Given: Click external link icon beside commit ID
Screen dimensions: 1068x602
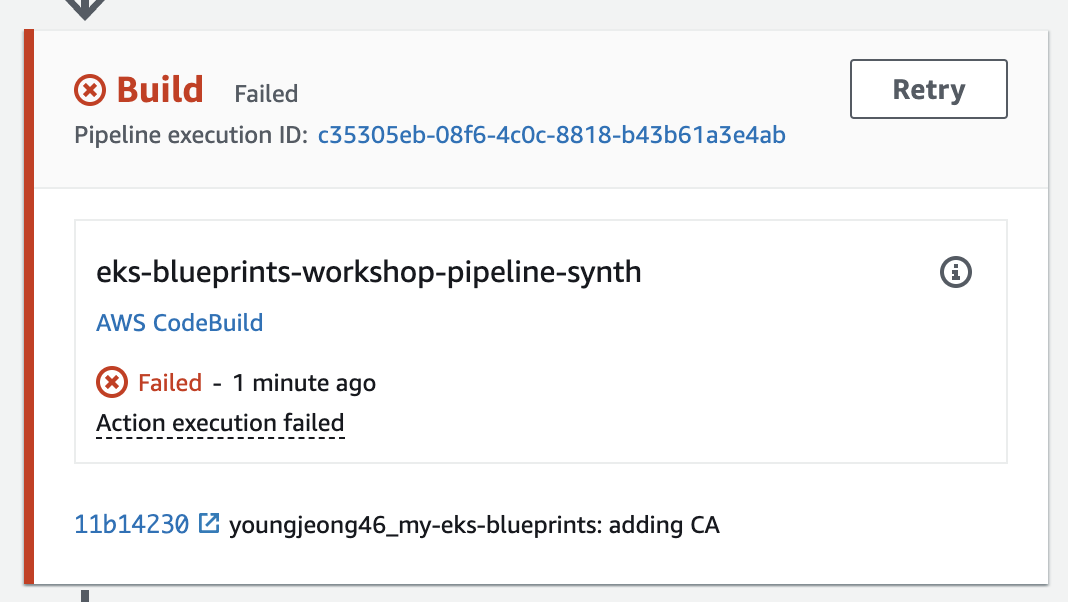Looking at the screenshot, I should tap(209, 523).
